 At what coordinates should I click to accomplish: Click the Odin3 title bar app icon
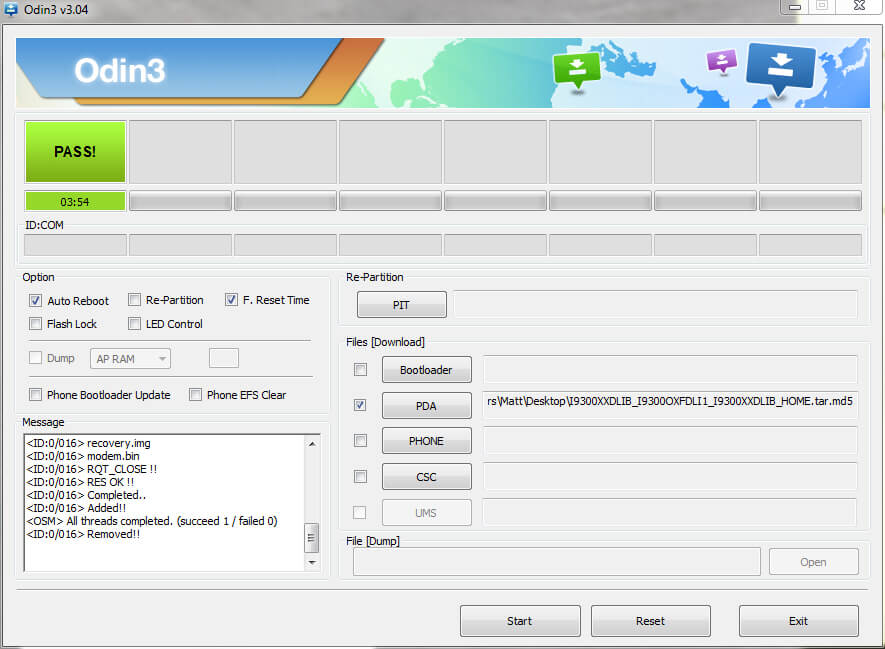(x=10, y=9)
